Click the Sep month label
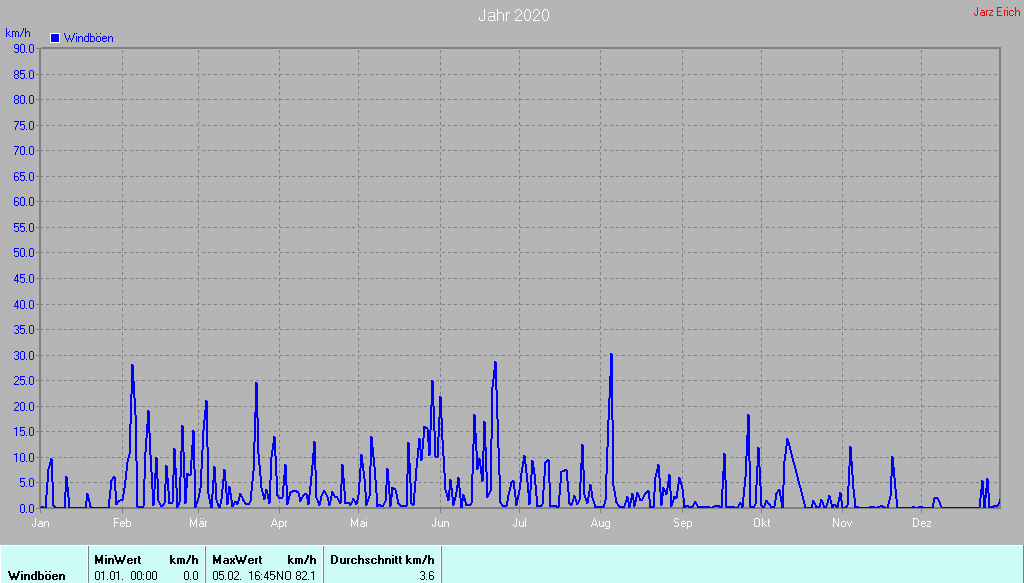 [x=682, y=523]
